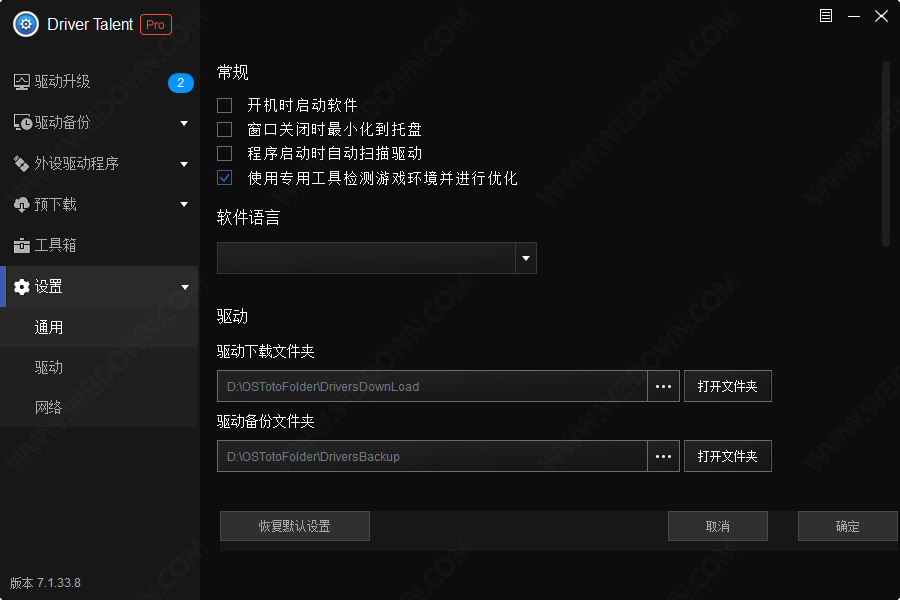Uncheck 使用专用工具检测游戏环境并进行优化 checkbox
Screen dimensions: 900x600
224,178
